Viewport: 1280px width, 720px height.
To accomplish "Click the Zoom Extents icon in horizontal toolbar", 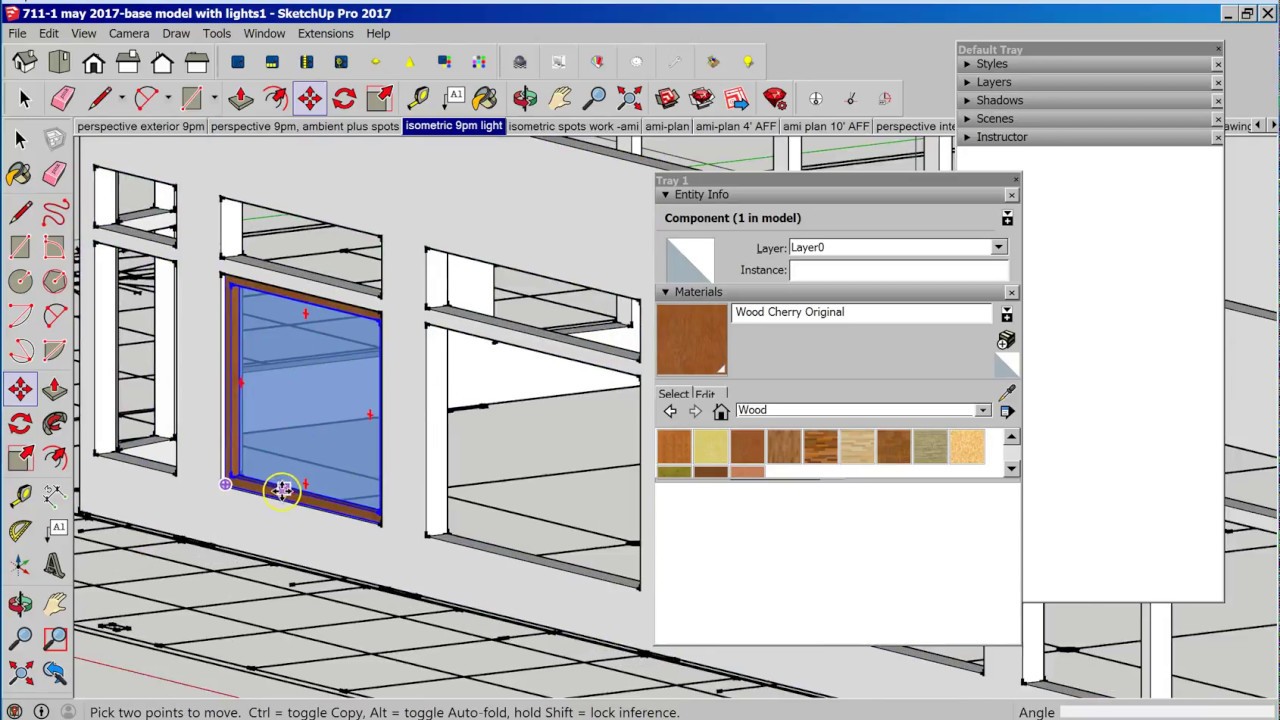I will coord(629,98).
